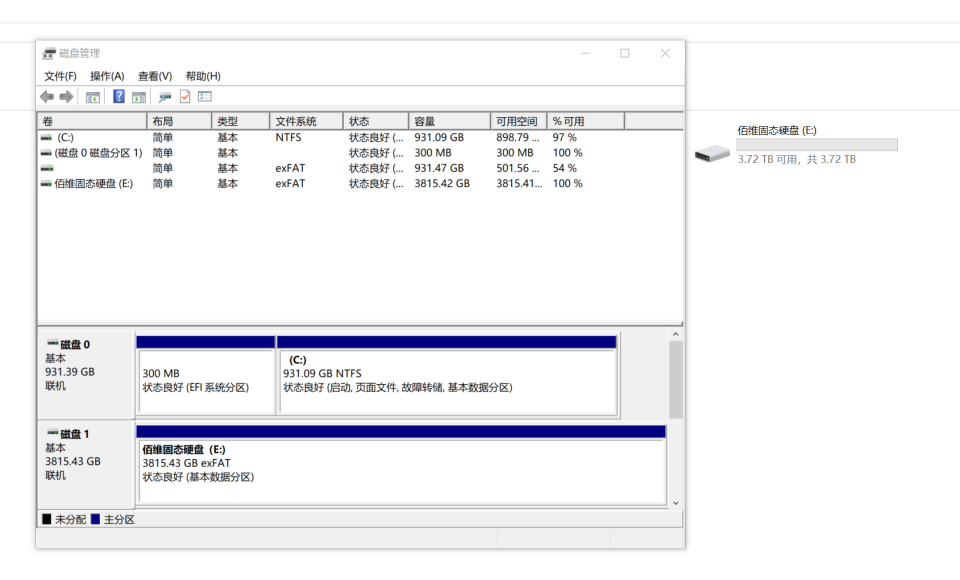Toggle the action pane toolbar icon
The height and width of the screenshot is (580, 960).
click(x=139, y=97)
